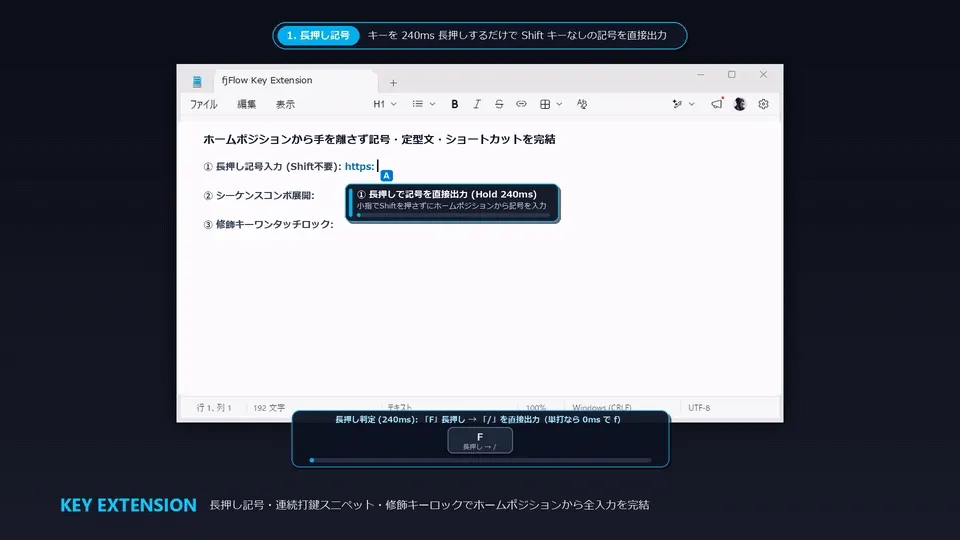Click the hold progress bar below F key
960x540 pixels.
[x=481, y=460]
